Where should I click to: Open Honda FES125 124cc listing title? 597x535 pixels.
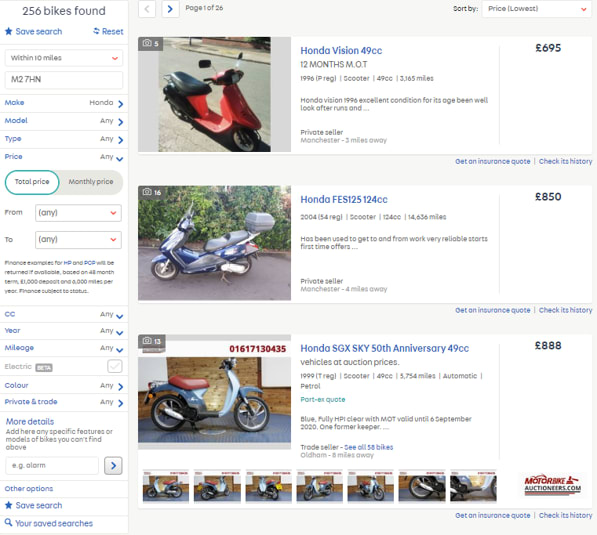coord(344,200)
